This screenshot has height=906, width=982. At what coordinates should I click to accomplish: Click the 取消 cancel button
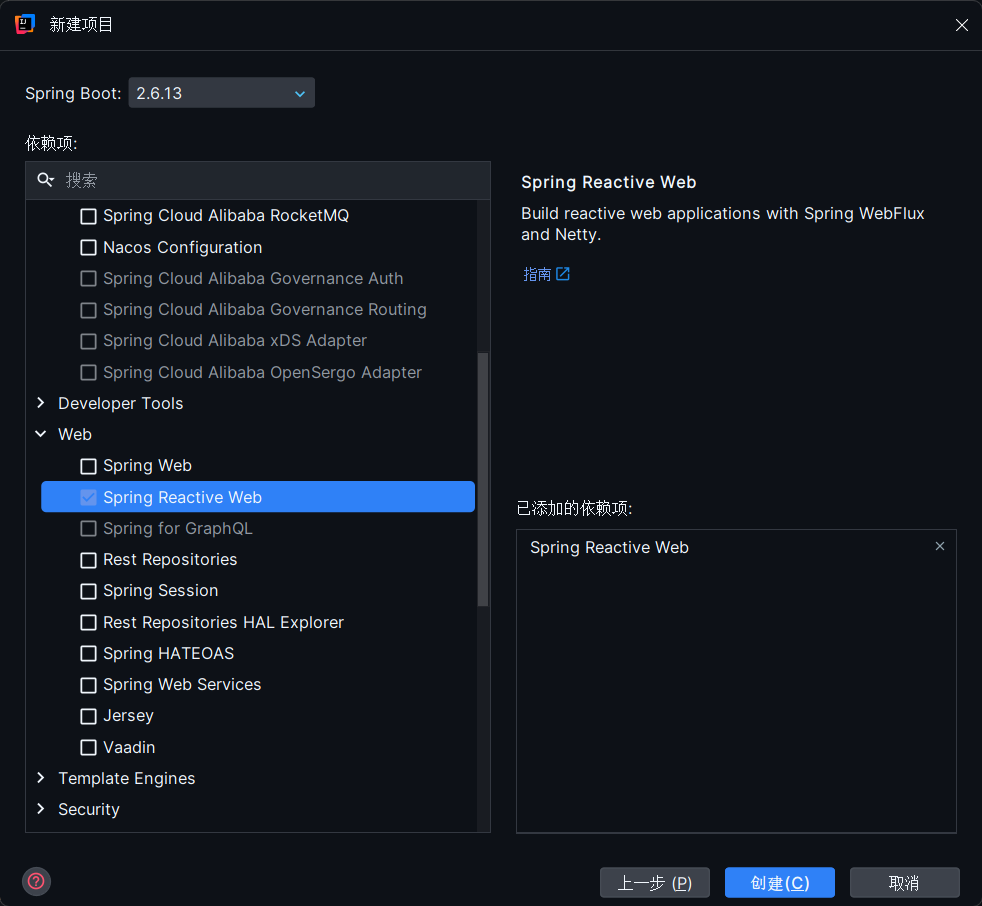click(x=904, y=883)
